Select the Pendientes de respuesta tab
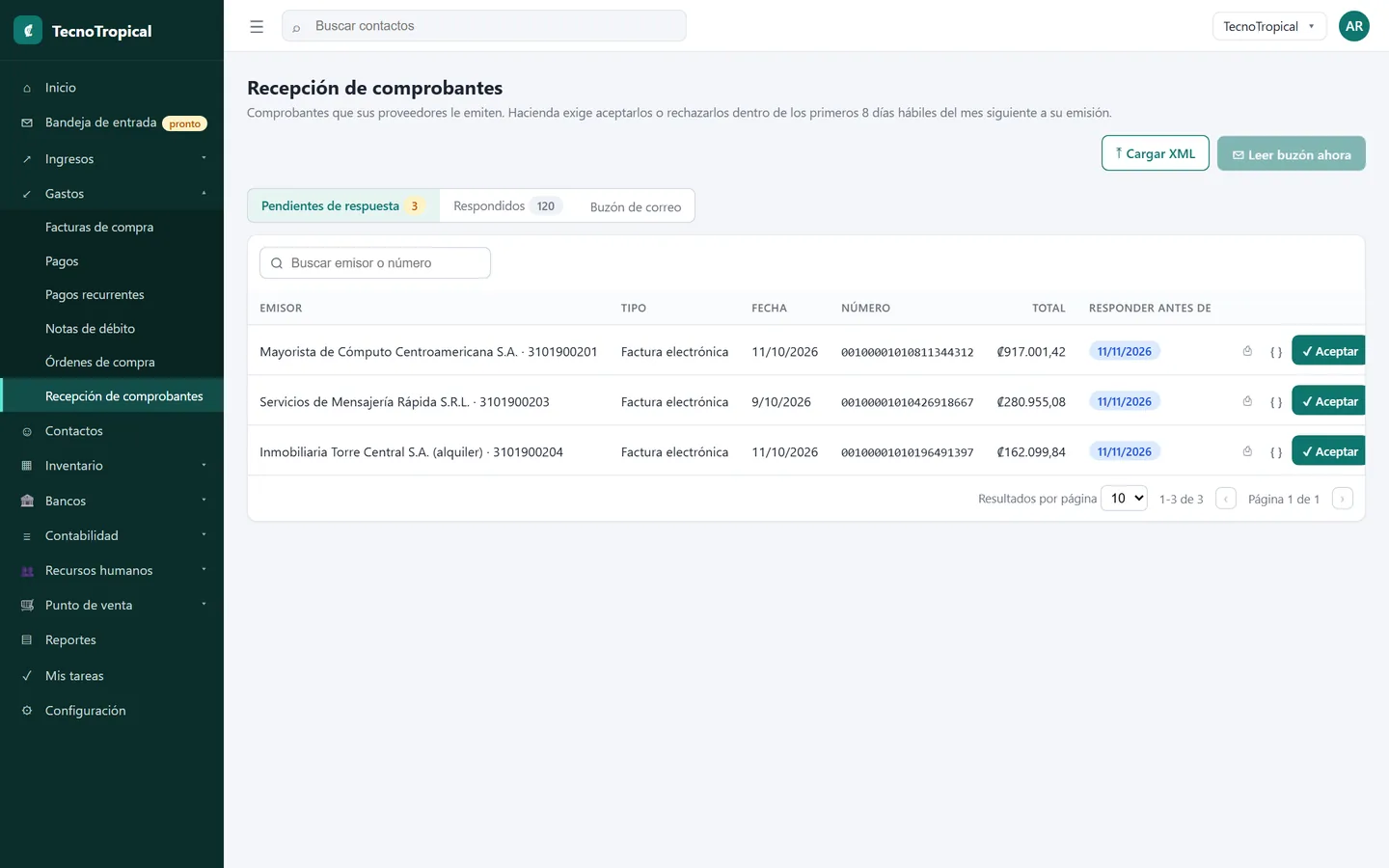This screenshot has width=1389, height=868. point(343,205)
